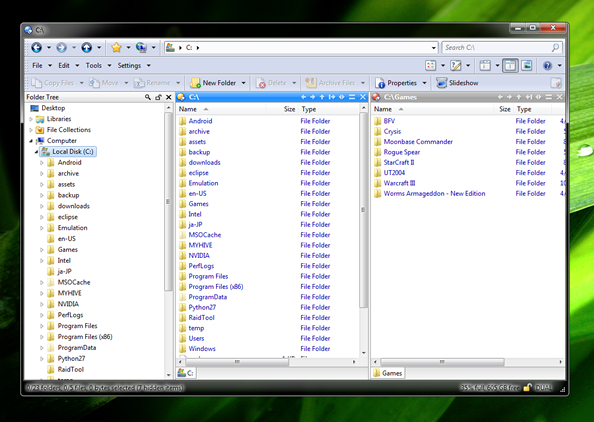Viewport: 594px width, 422px height.
Task: Select Moonbase Commander in Games pane
Action: (418, 142)
